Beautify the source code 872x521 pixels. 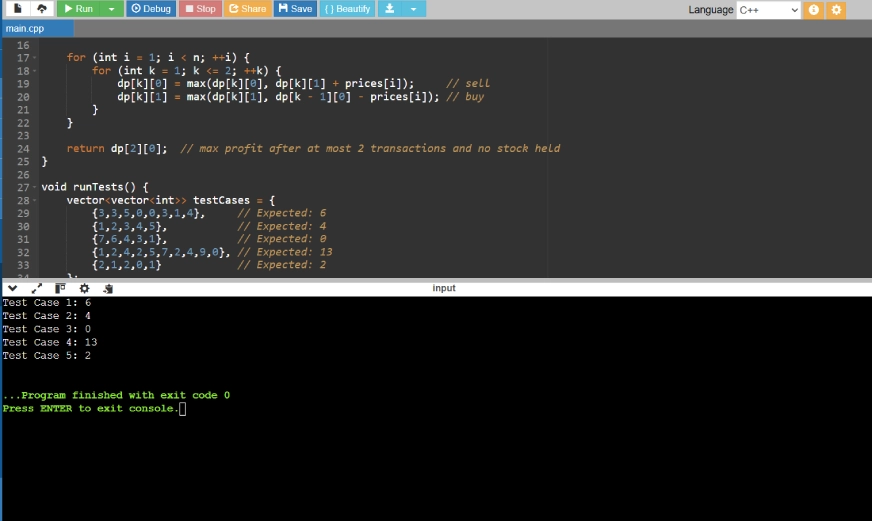click(x=347, y=9)
